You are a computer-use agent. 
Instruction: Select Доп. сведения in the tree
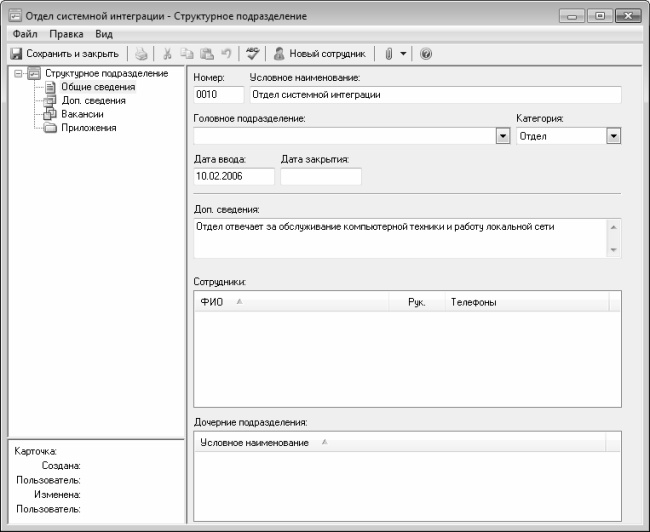click(93, 101)
